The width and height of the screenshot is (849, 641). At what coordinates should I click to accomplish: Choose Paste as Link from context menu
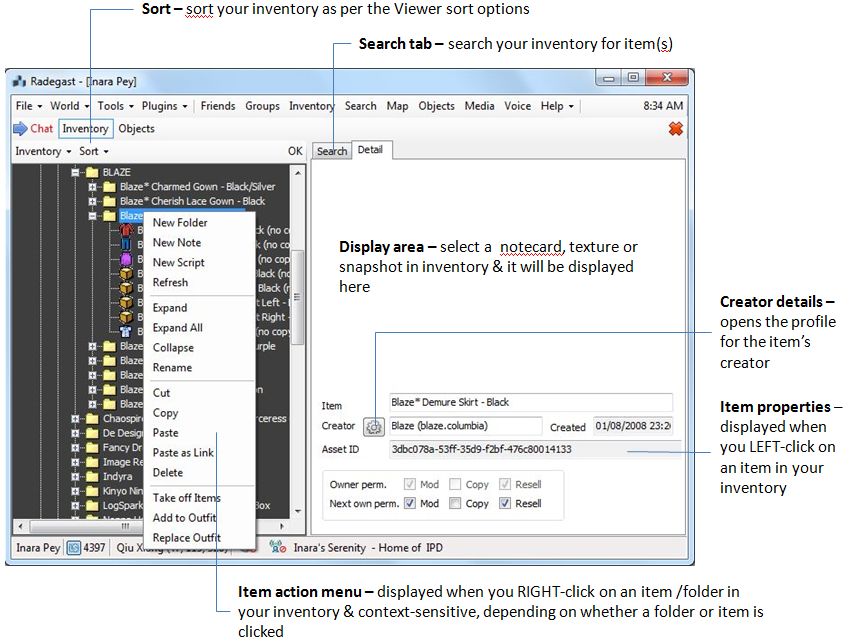(x=183, y=453)
